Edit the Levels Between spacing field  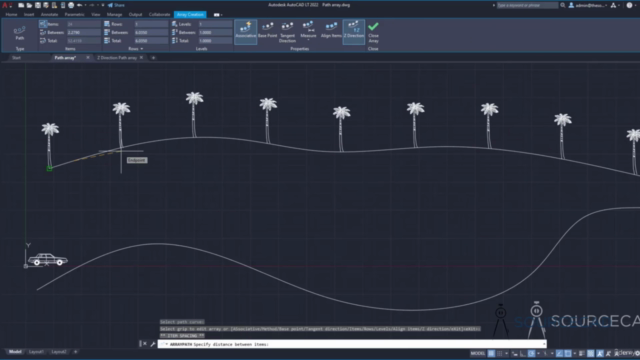215,32
